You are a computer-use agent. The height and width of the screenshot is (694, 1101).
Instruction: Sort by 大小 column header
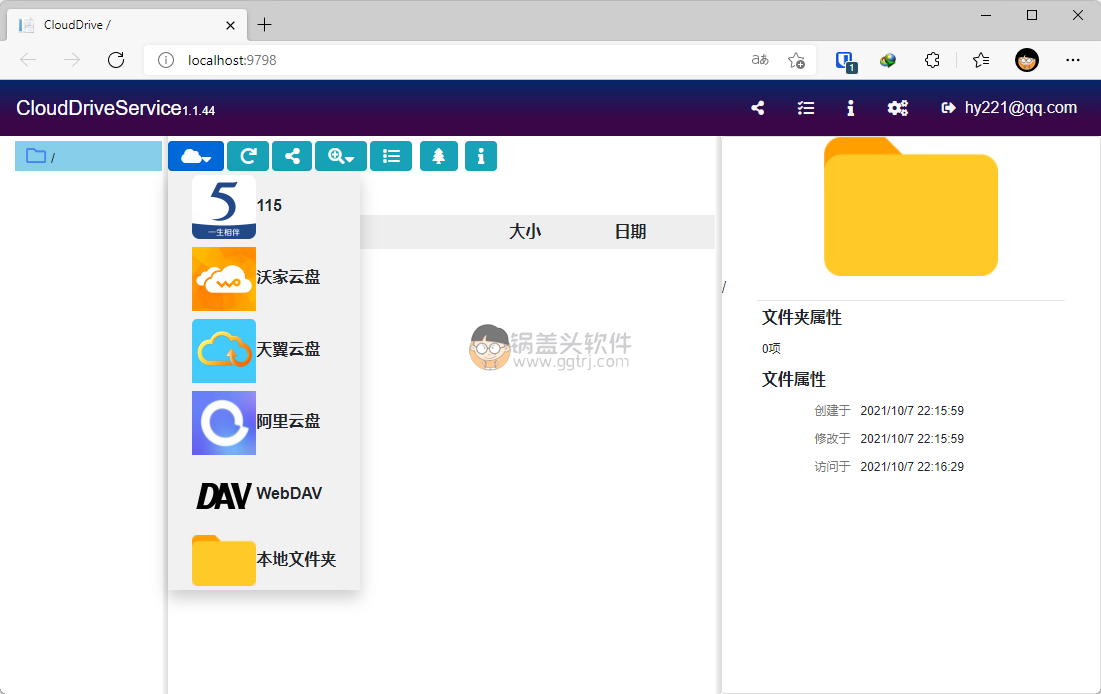[525, 232]
